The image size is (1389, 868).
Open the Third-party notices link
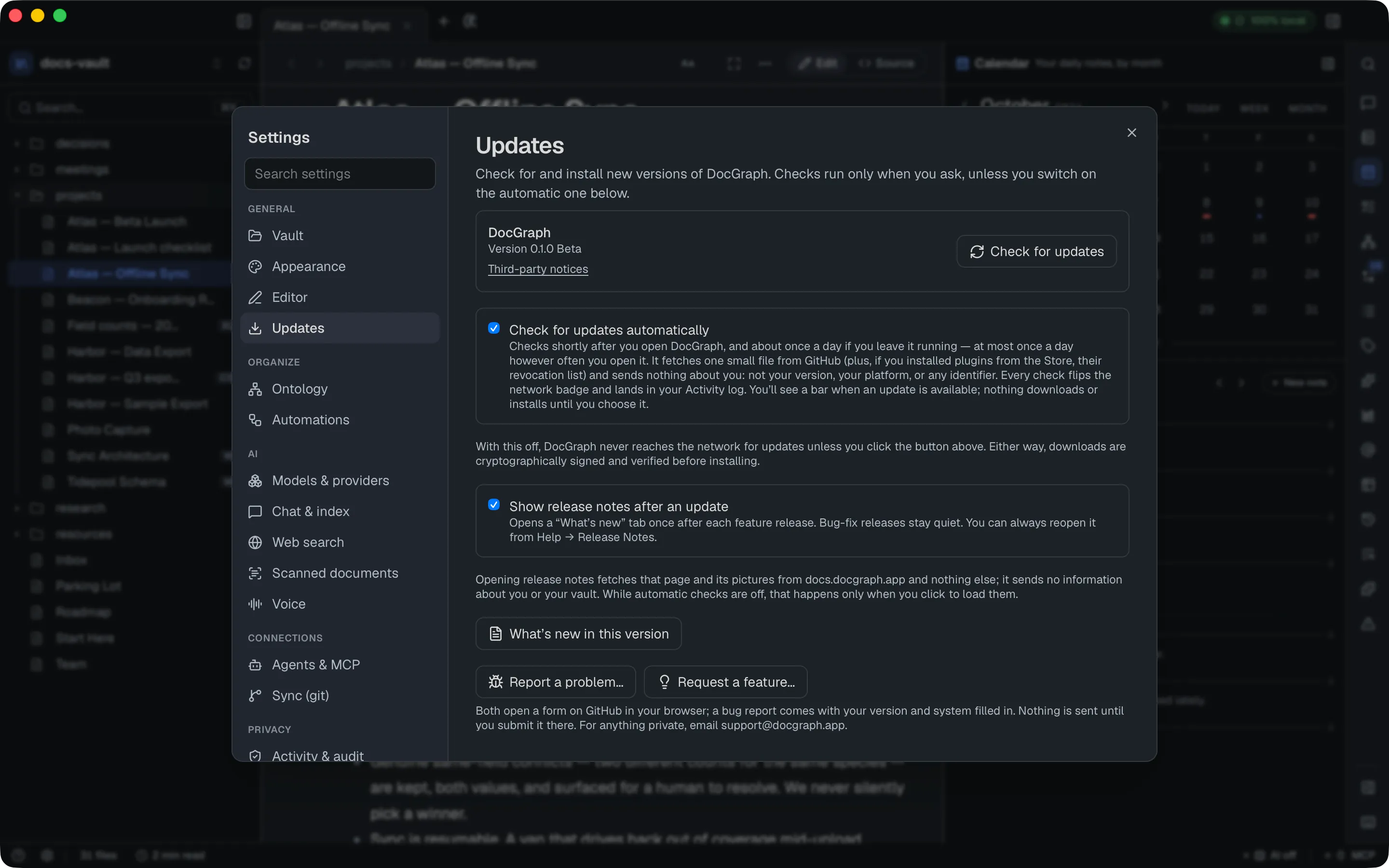[538, 269]
